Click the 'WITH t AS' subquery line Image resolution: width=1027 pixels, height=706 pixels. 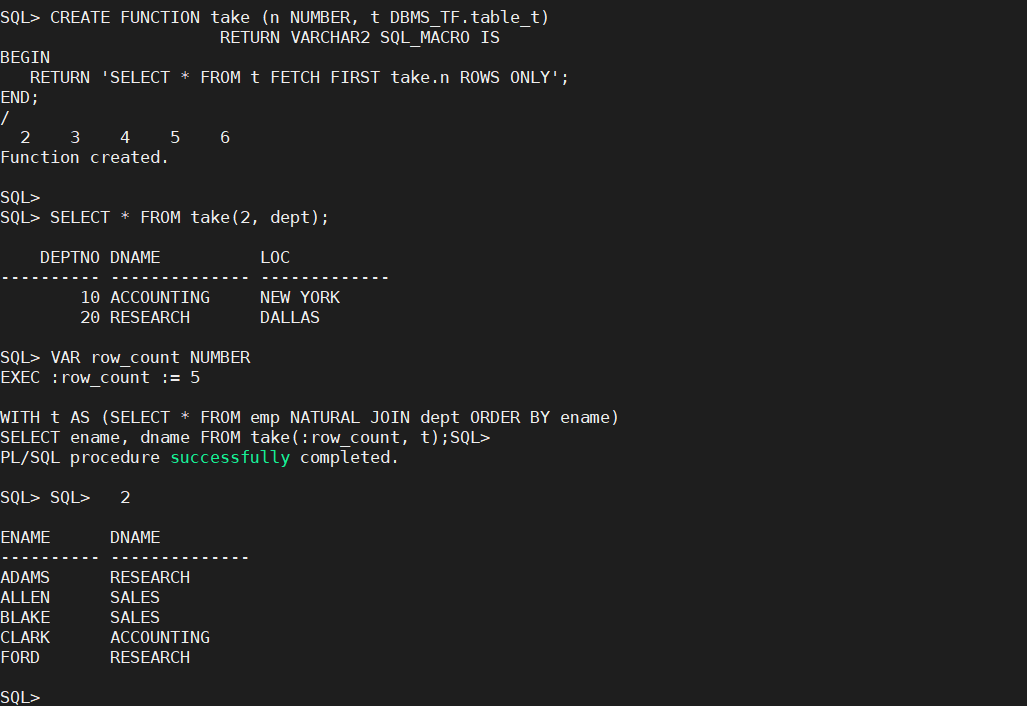309,418
